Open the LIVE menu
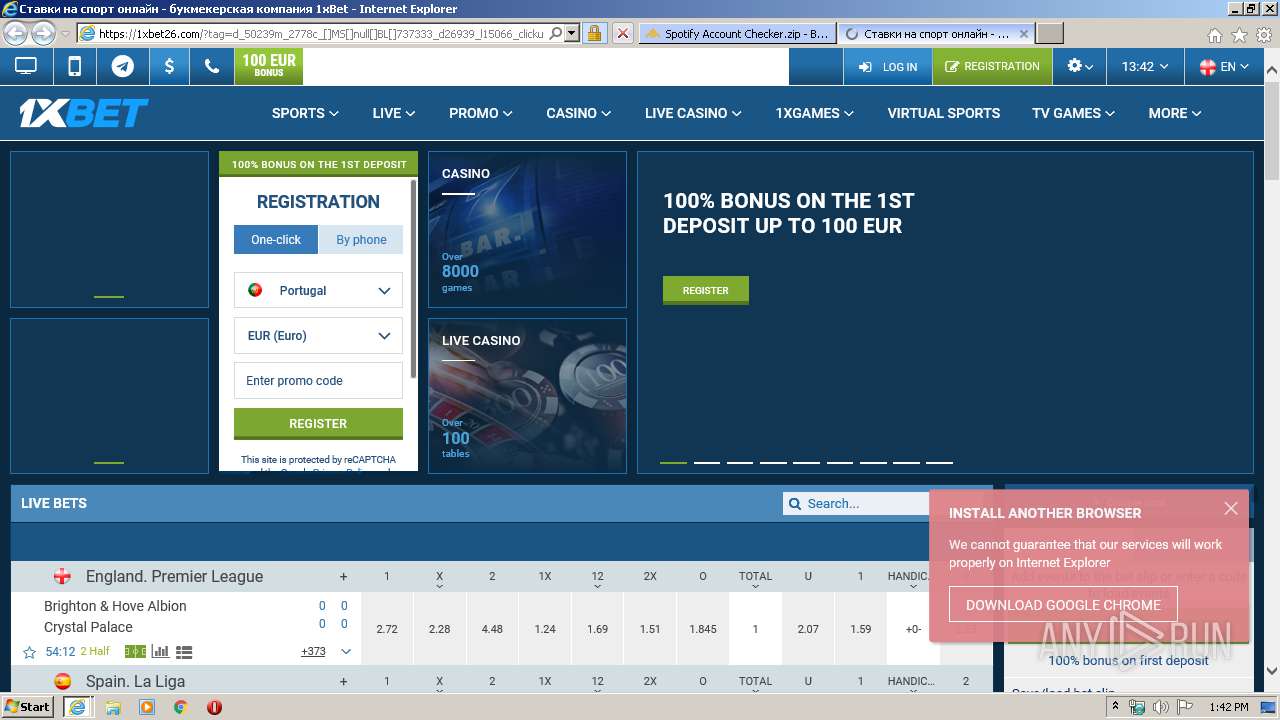The height and width of the screenshot is (720, 1280). [393, 113]
